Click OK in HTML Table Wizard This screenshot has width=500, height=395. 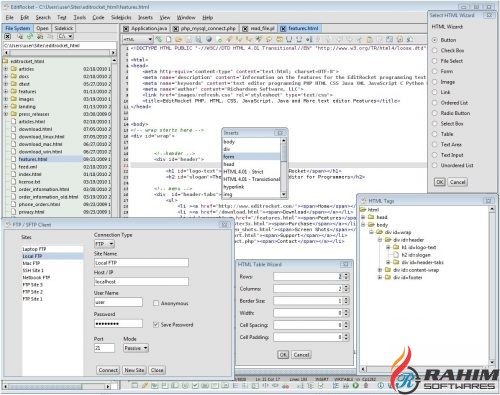tap(283, 355)
